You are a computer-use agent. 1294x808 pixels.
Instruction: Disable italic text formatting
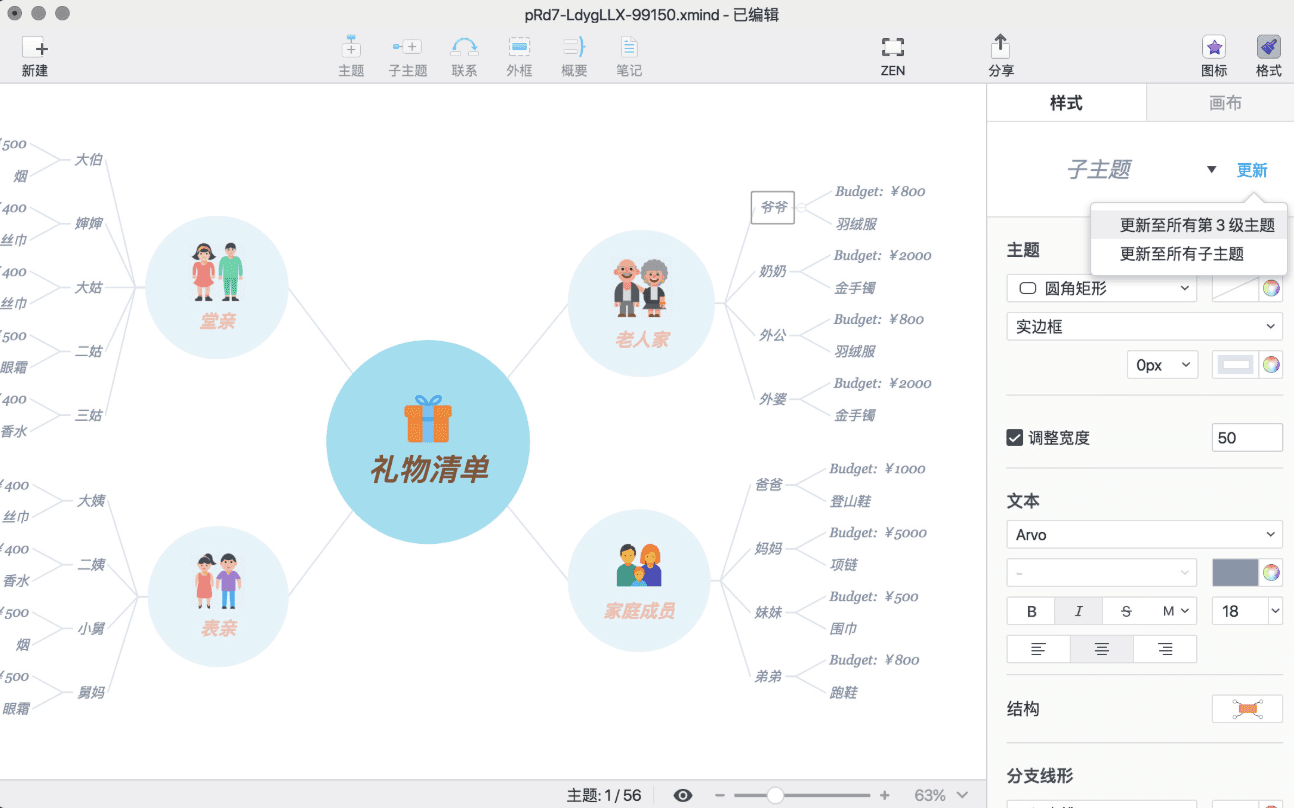(x=1078, y=610)
